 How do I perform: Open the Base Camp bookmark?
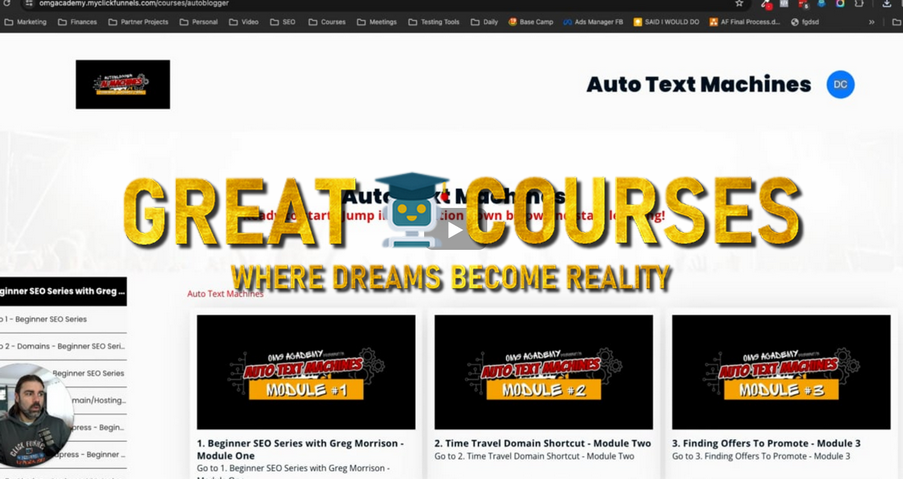tap(530, 22)
